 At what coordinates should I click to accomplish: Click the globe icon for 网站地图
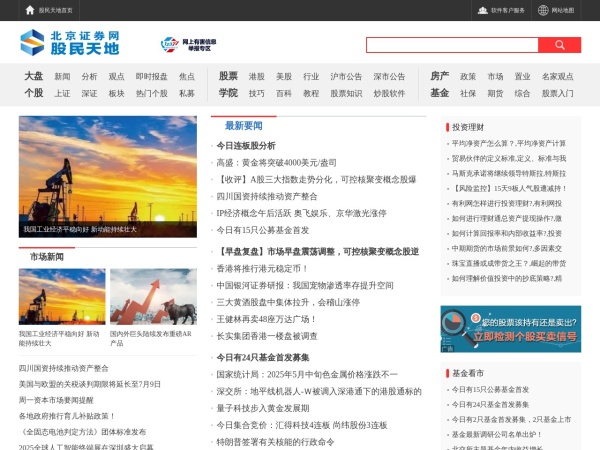click(x=543, y=10)
